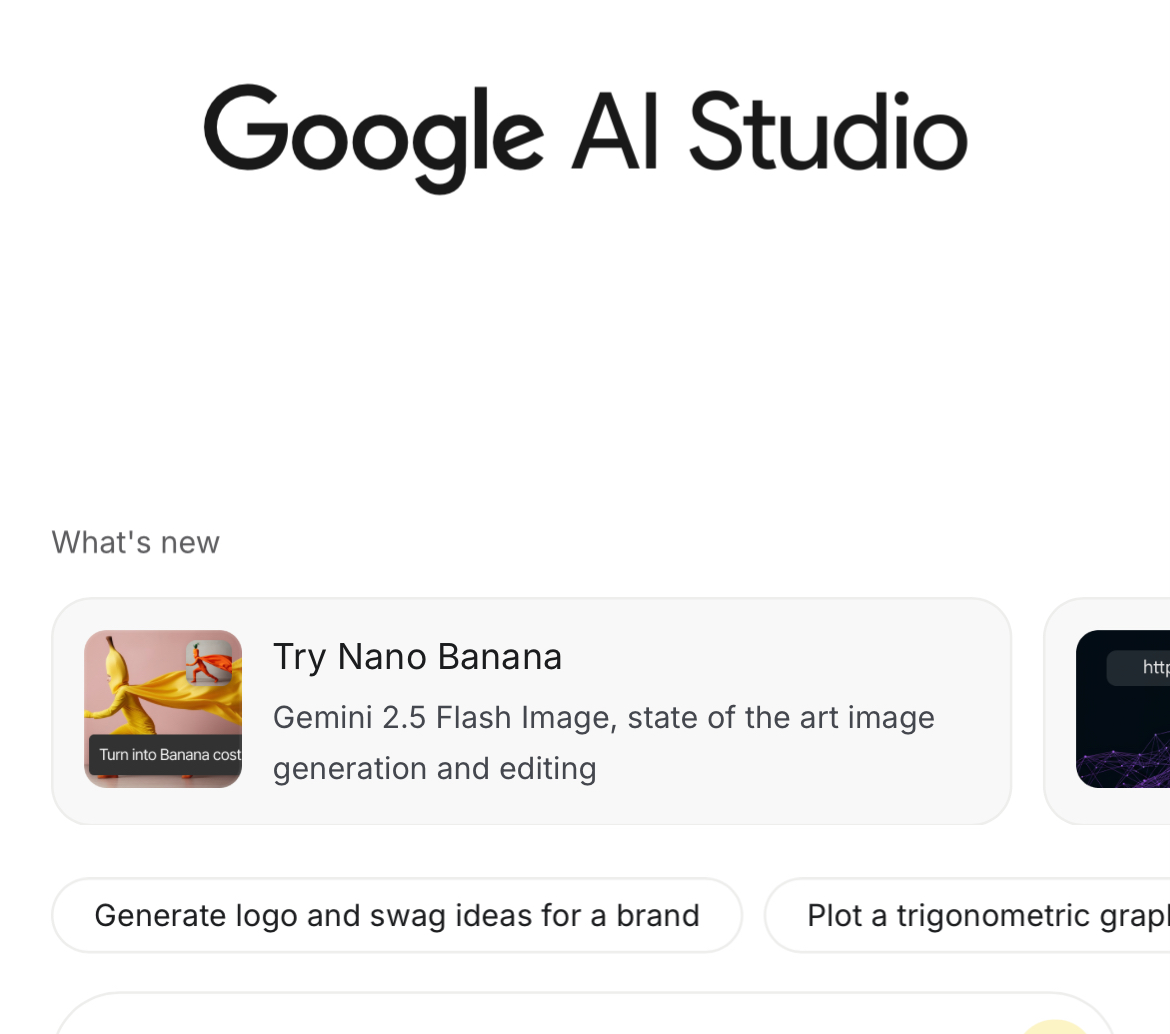Click the 'http' URL bar in the dark thumbnail
Image resolution: width=1170 pixels, height=1034 pixels.
(x=1140, y=667)
